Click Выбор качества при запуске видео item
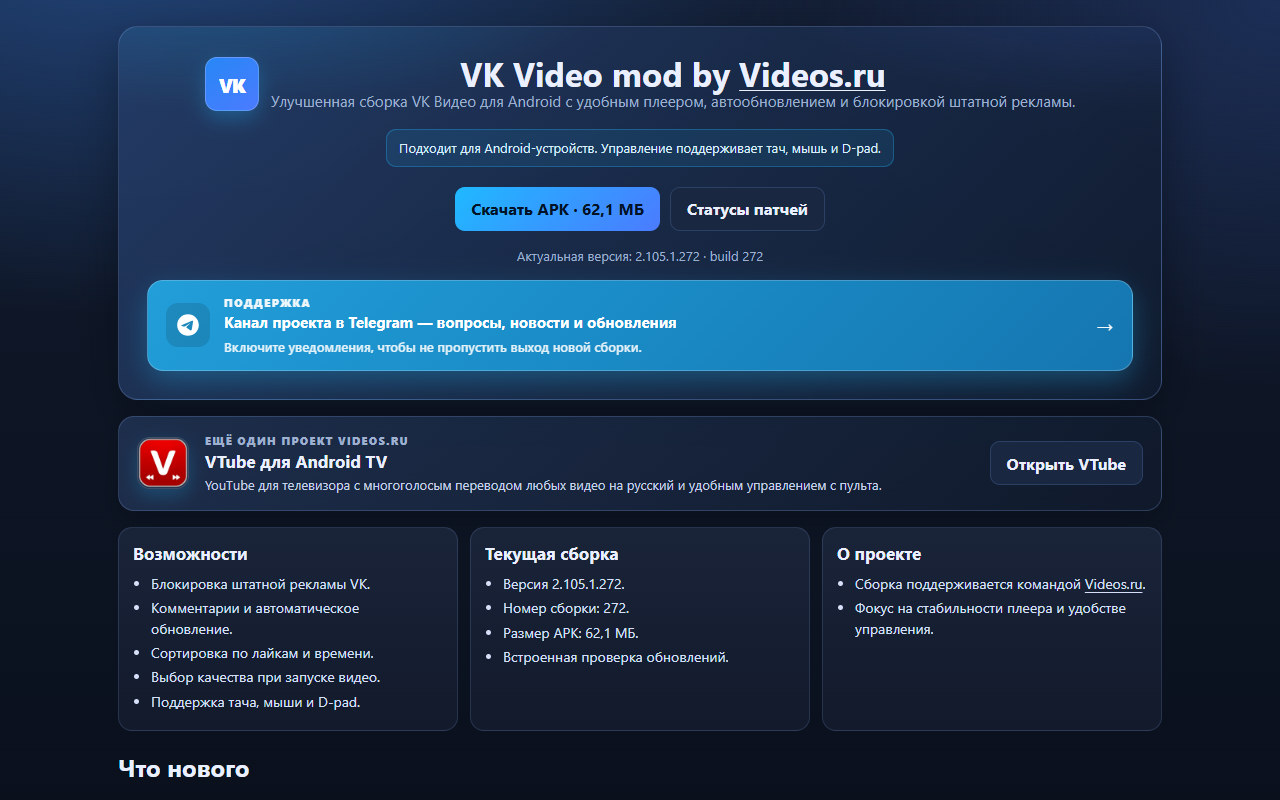The height and width of the screenshot is (800, 1280). (266, 678)
